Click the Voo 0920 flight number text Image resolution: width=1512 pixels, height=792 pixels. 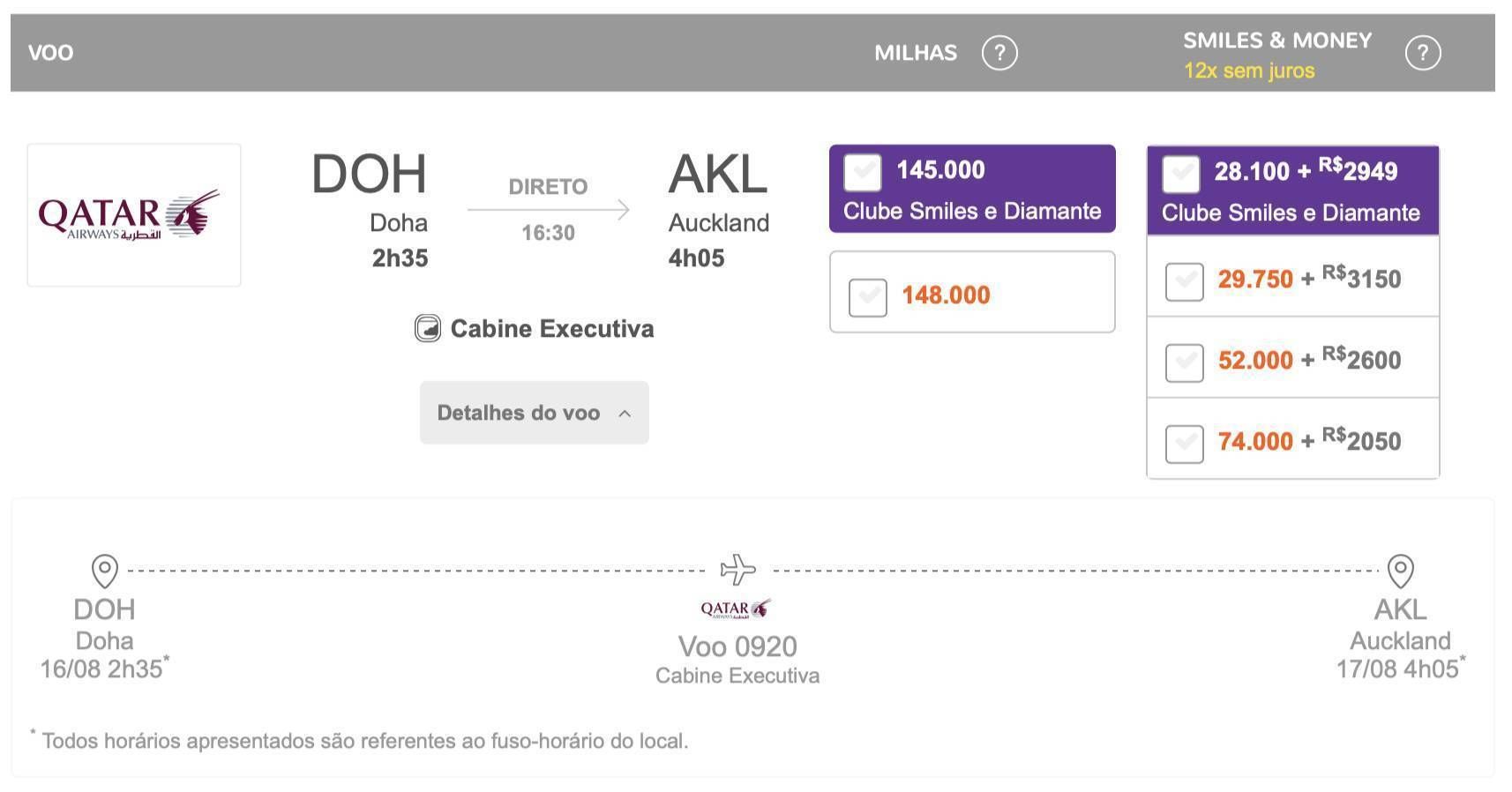[737, 646]
